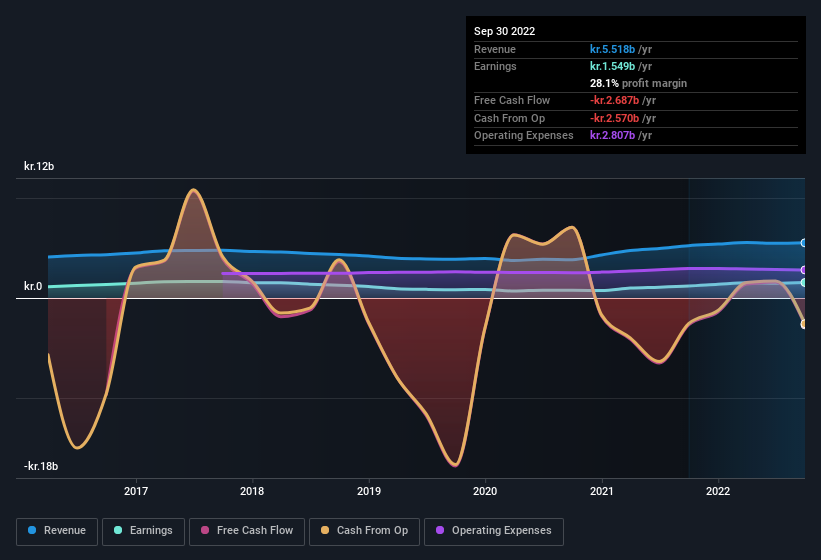Viewport: 821px width, 560px height.
Task: Click the Free Cash Flow -kr.2.687b value
Action: point(614,100)
